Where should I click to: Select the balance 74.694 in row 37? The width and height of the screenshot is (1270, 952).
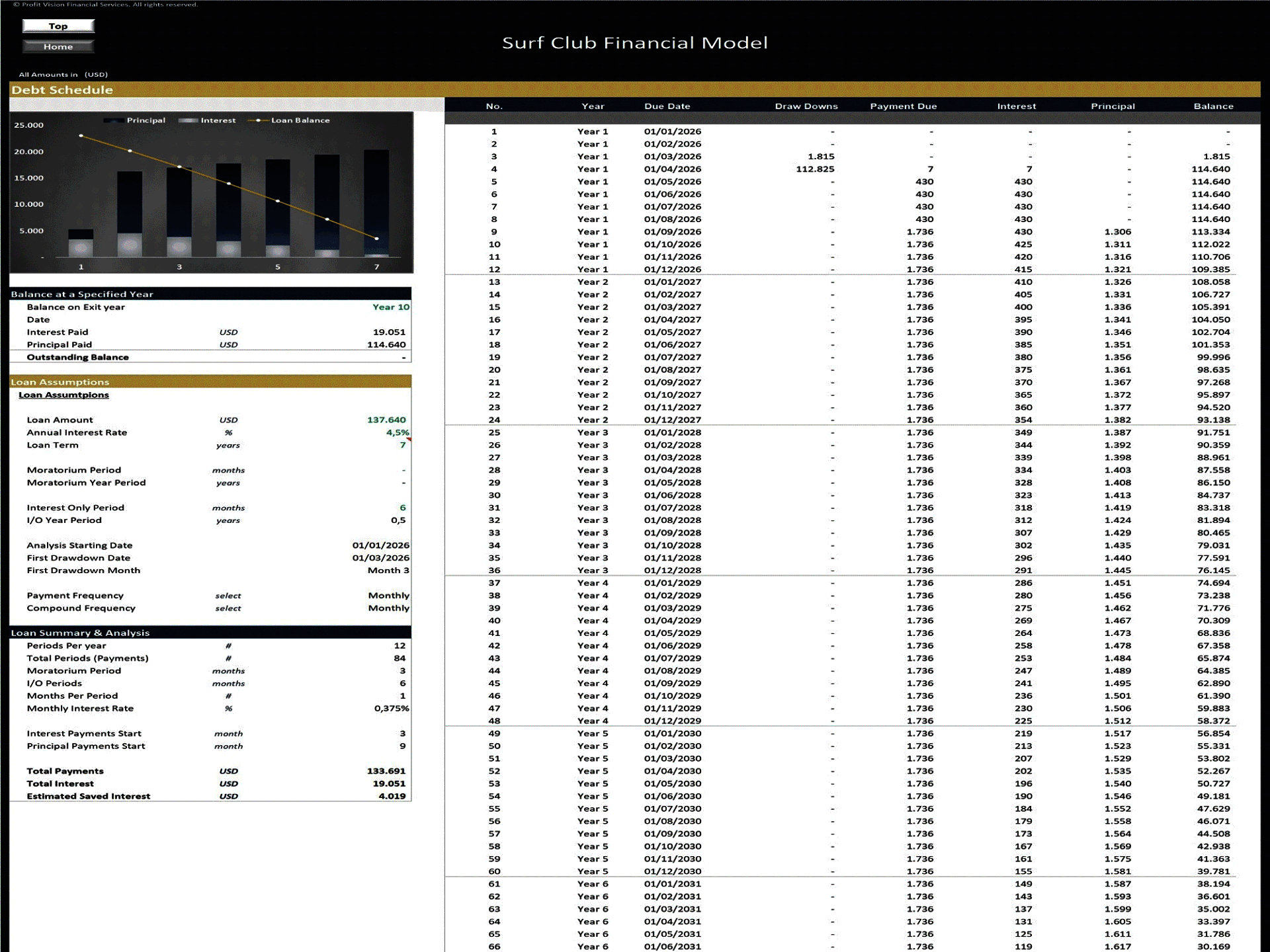[1213, 583]
